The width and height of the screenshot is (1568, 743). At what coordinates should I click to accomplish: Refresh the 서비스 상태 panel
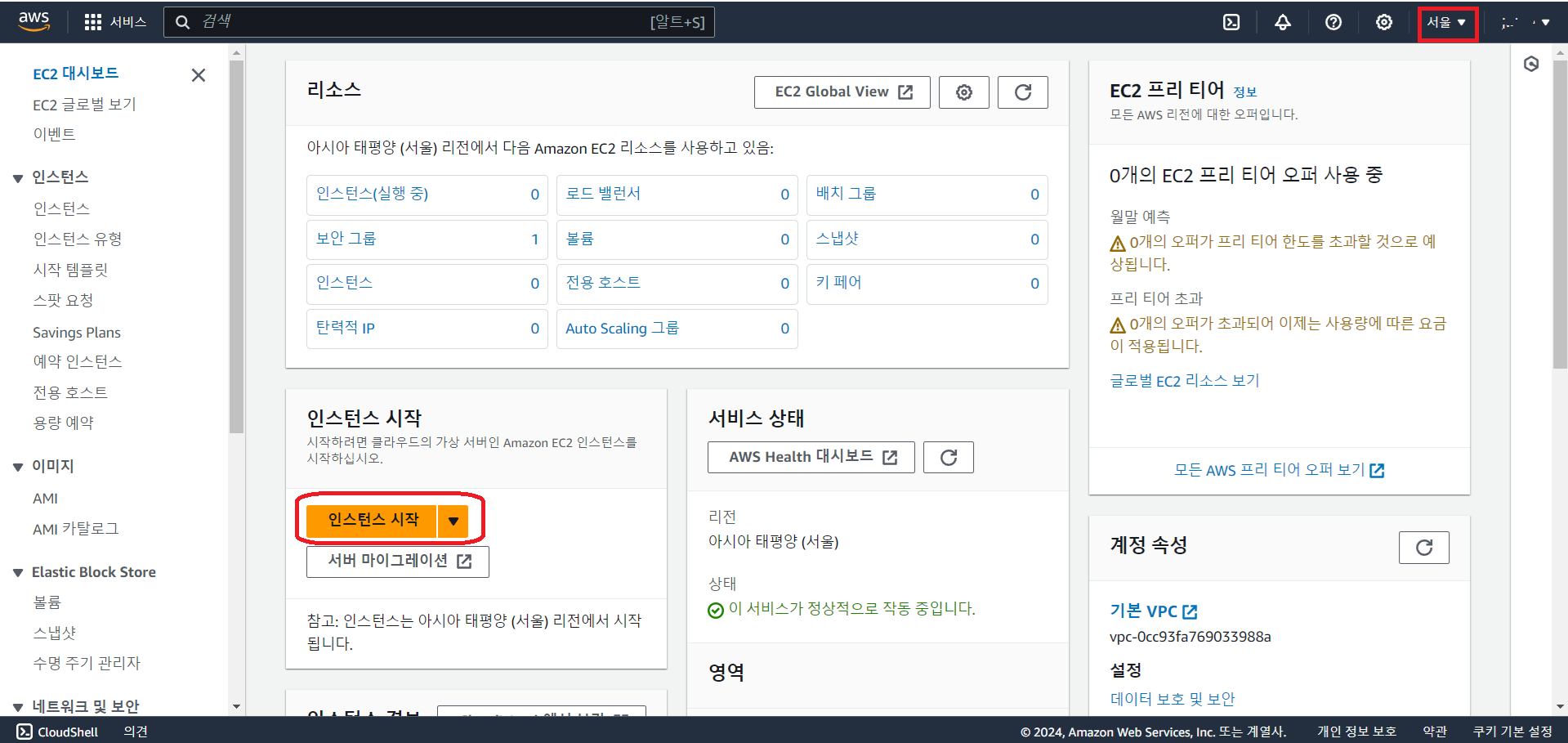(x=949, y=457)
